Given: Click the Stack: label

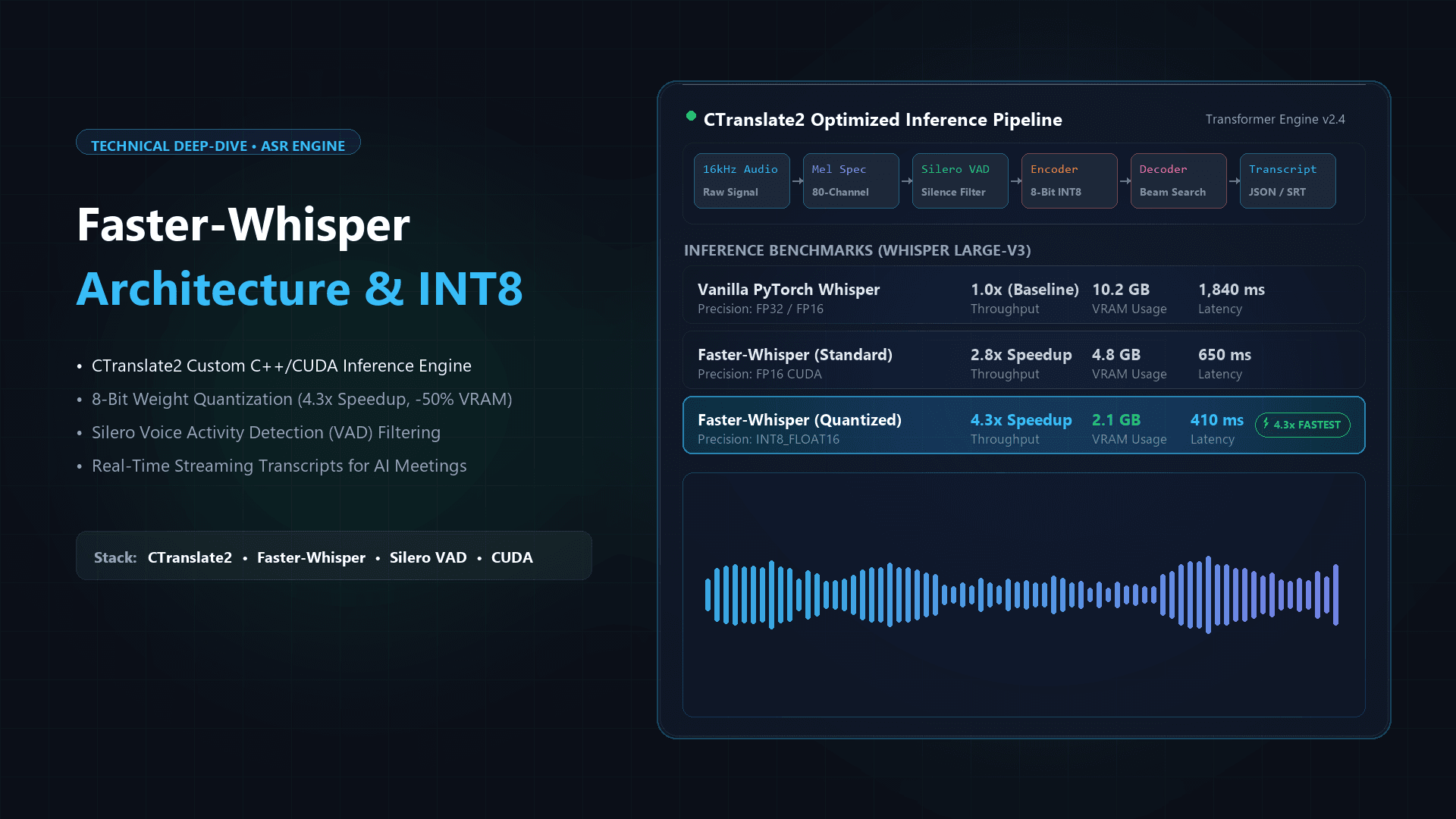Looking at the screenshot, I should pyautogui.click(x=115, y=557).
